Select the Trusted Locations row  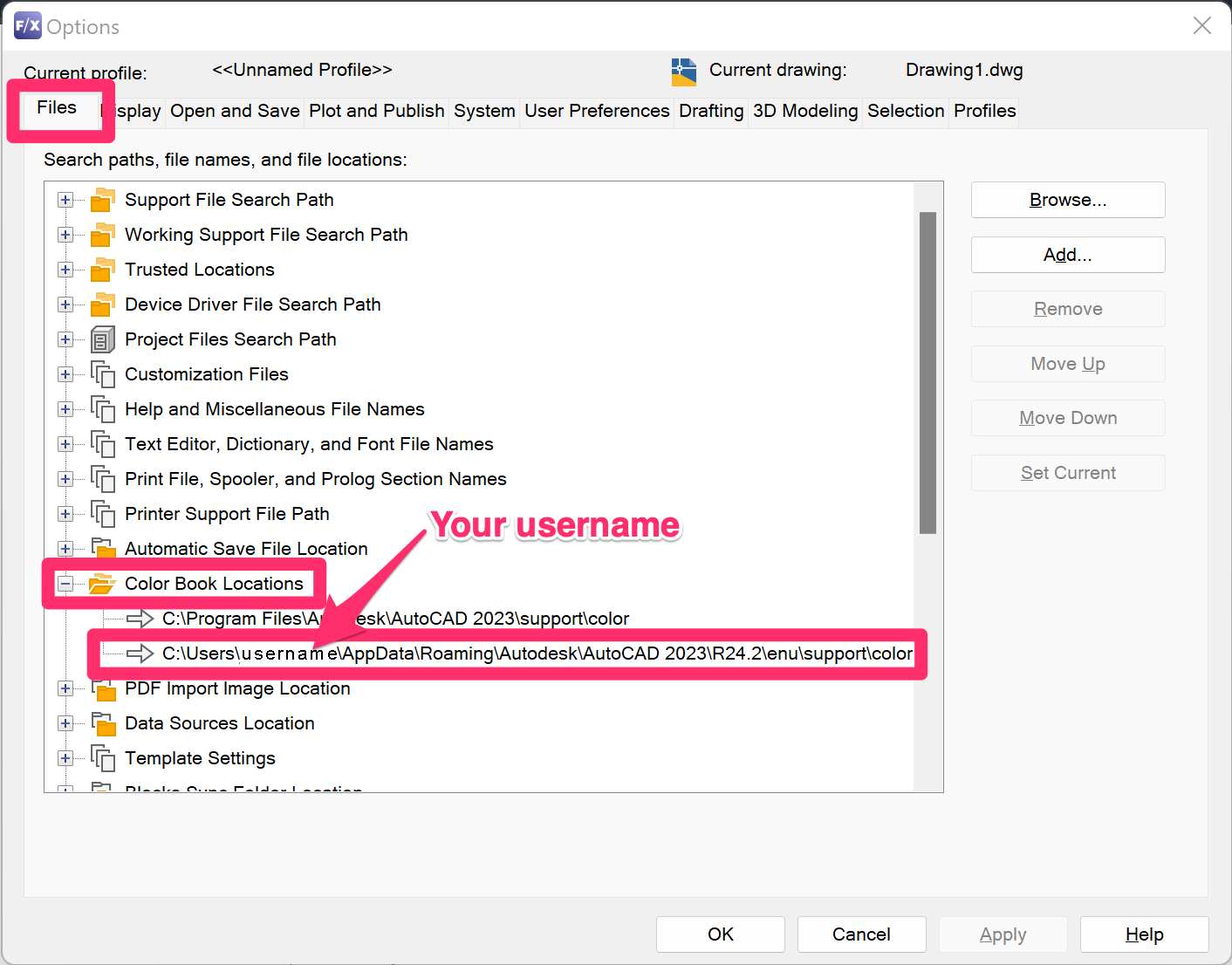(x=199, y=270)
